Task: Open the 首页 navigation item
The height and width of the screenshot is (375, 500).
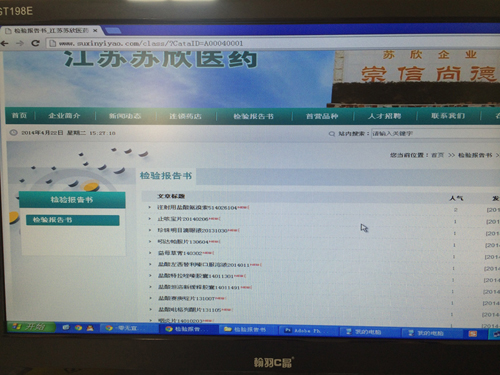Action: pos(19,116)
